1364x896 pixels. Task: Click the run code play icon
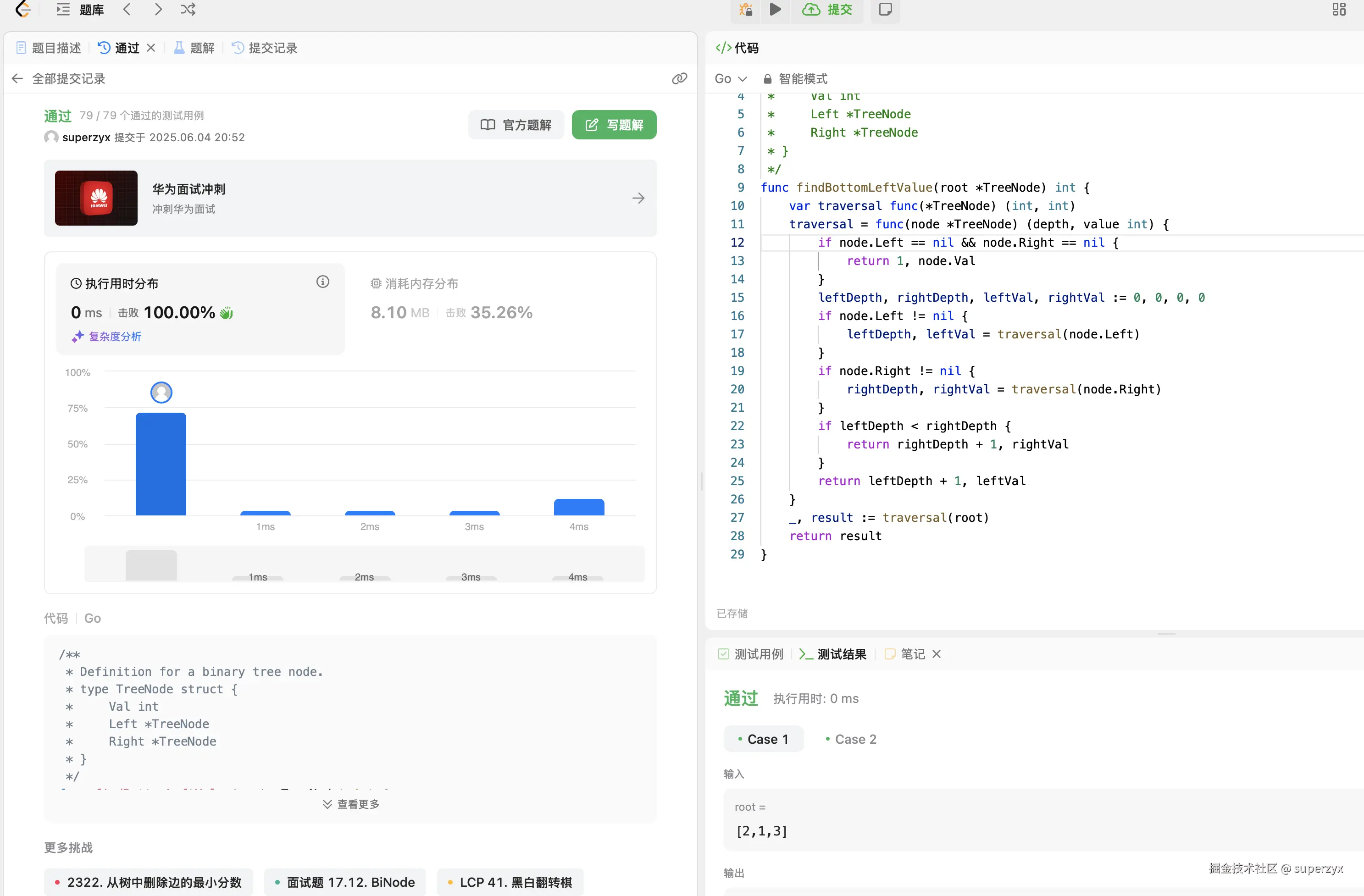point(775,9)
